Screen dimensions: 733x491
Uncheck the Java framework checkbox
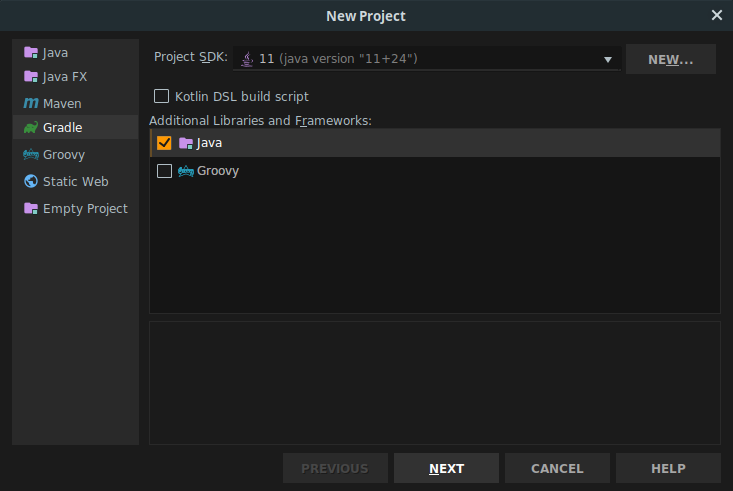tap(164, 143)
